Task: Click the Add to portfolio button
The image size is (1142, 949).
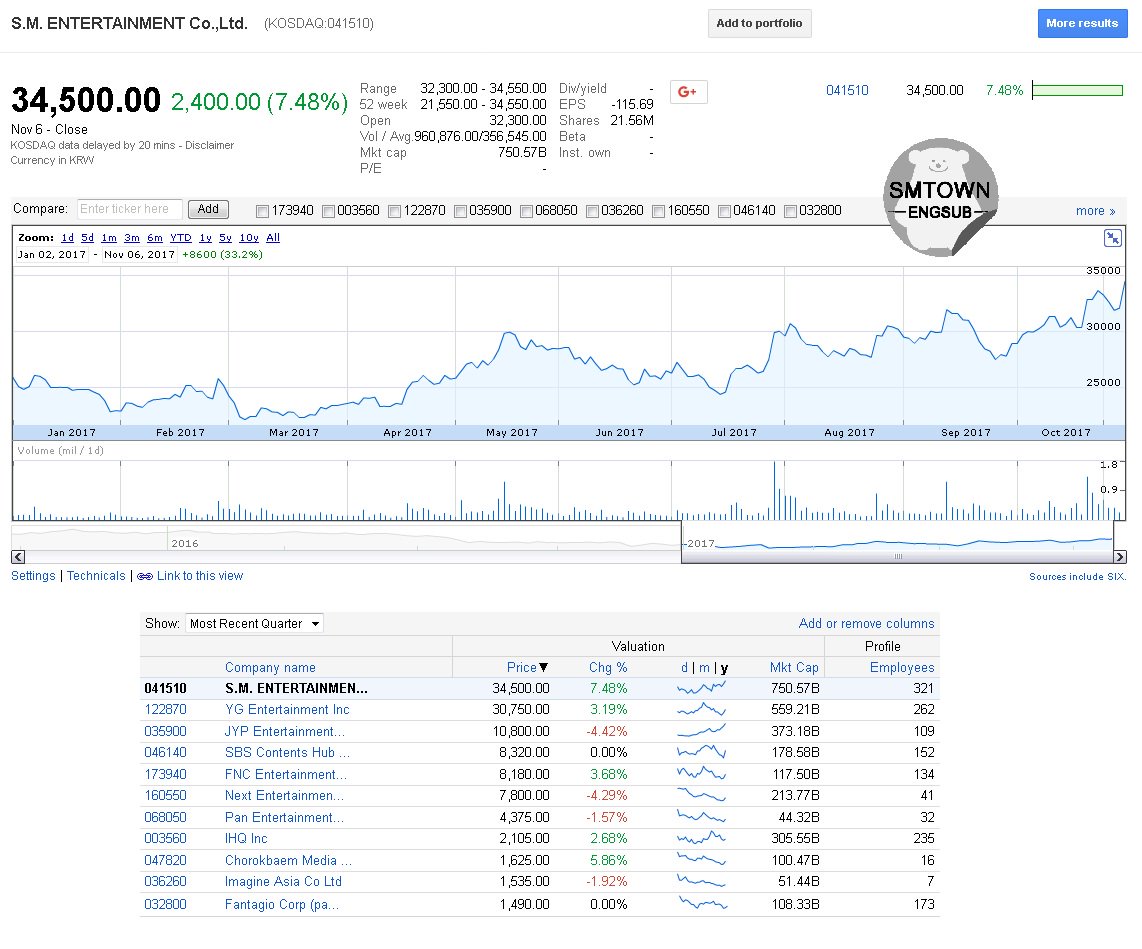Action: tap(759, 24)
